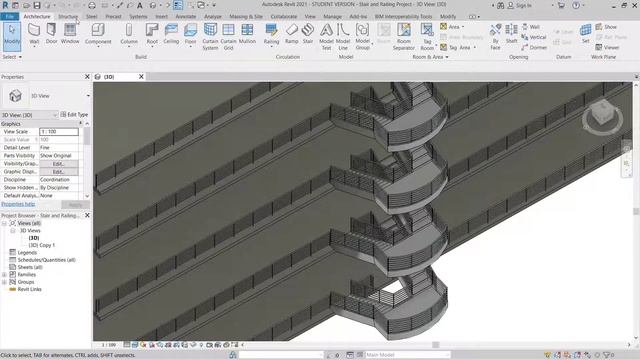640x360 pixels.
Task: Select the Room Separator tool
Action: [403, 36]
